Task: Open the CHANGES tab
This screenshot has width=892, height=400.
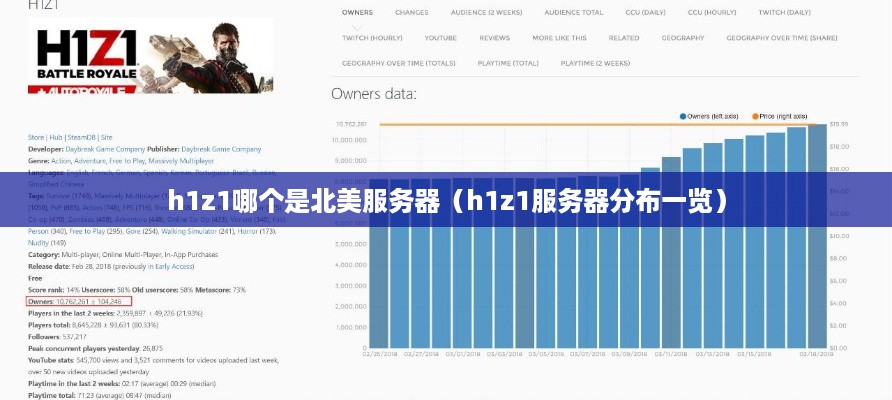Action: coord(412,13)
